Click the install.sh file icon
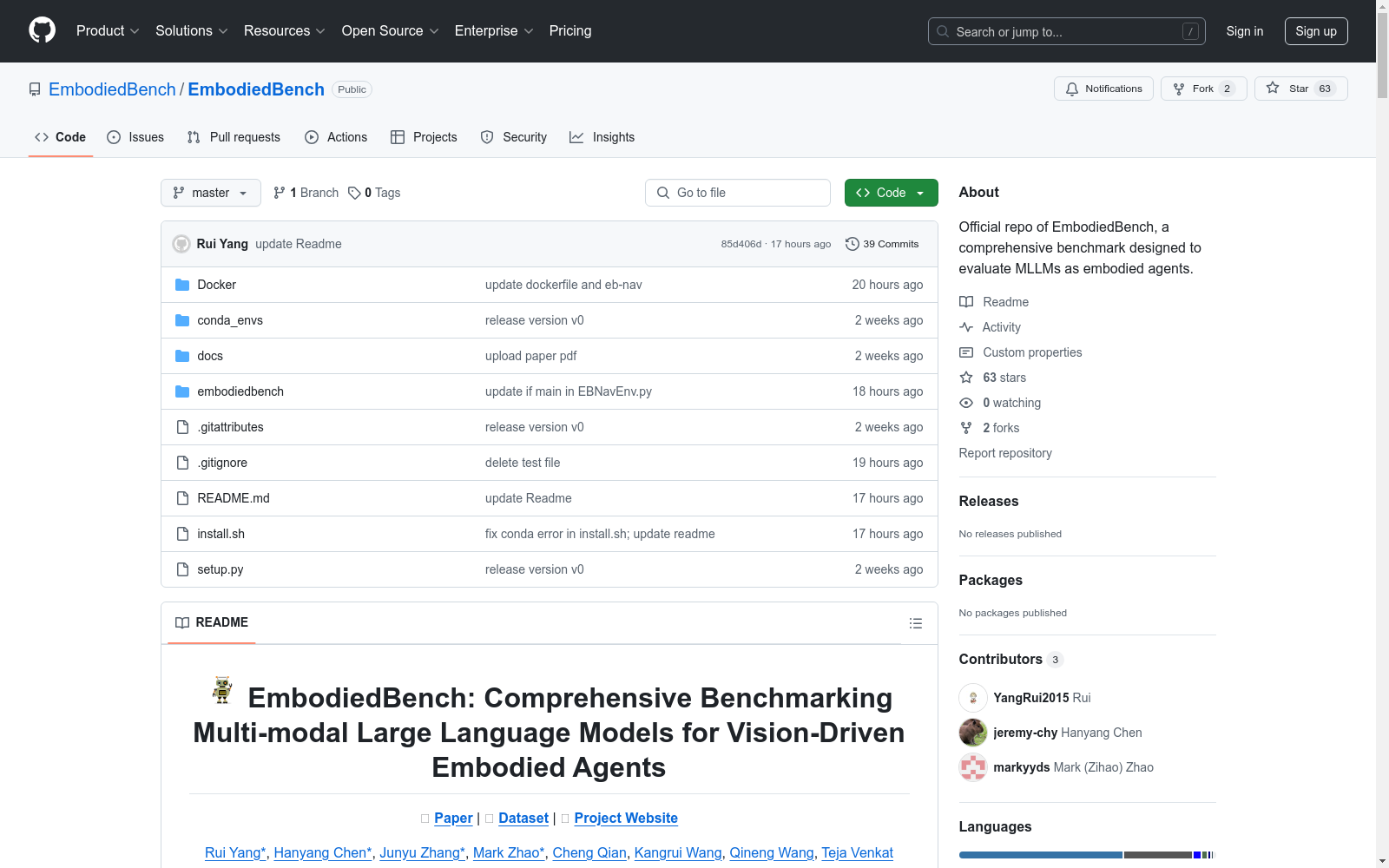The height and width of the screenshot is (868, 1389). 182,534
